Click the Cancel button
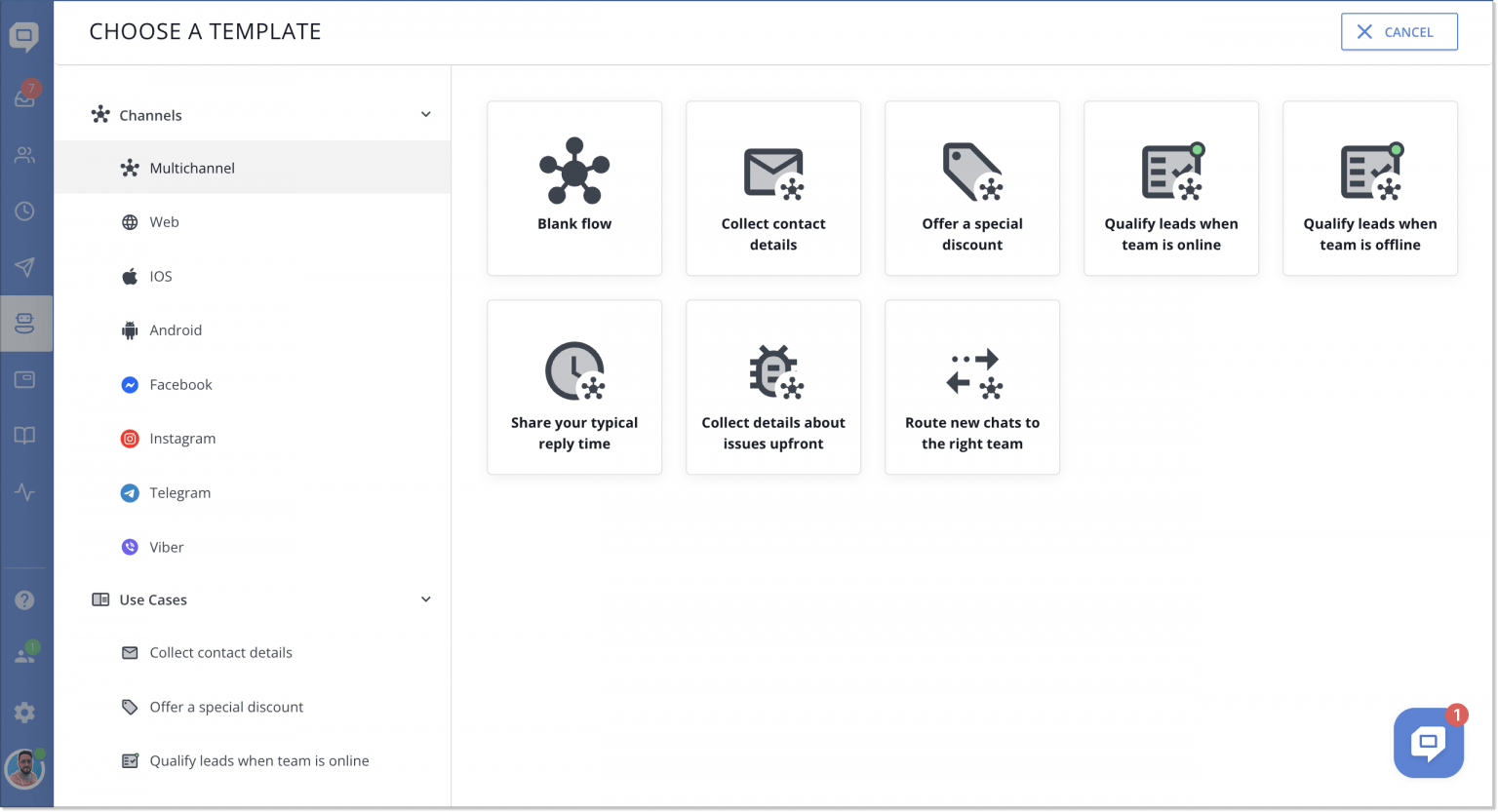This screenshot has height=812, width=1498. 1399,31
